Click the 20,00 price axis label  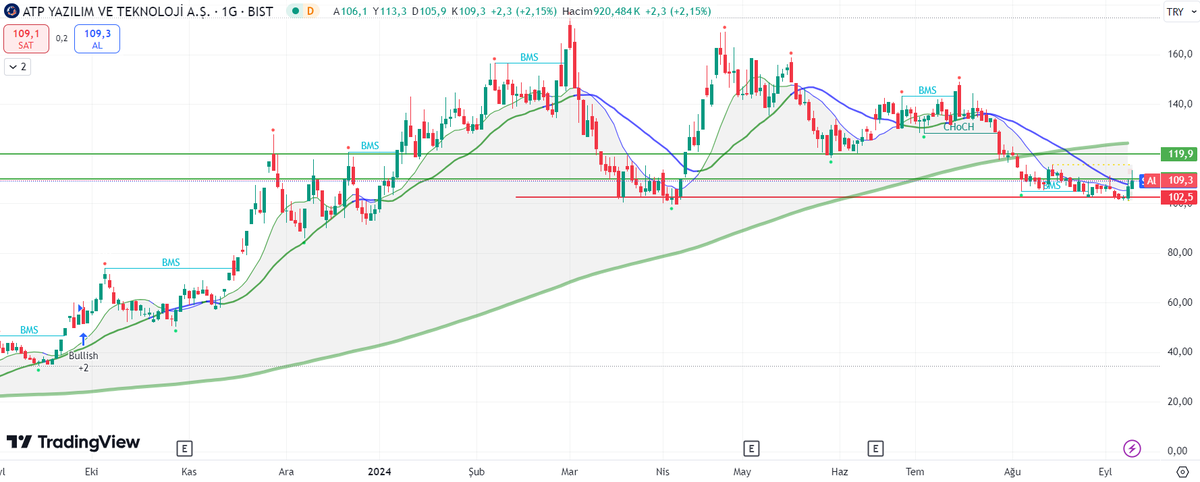tap(1179, 401)
